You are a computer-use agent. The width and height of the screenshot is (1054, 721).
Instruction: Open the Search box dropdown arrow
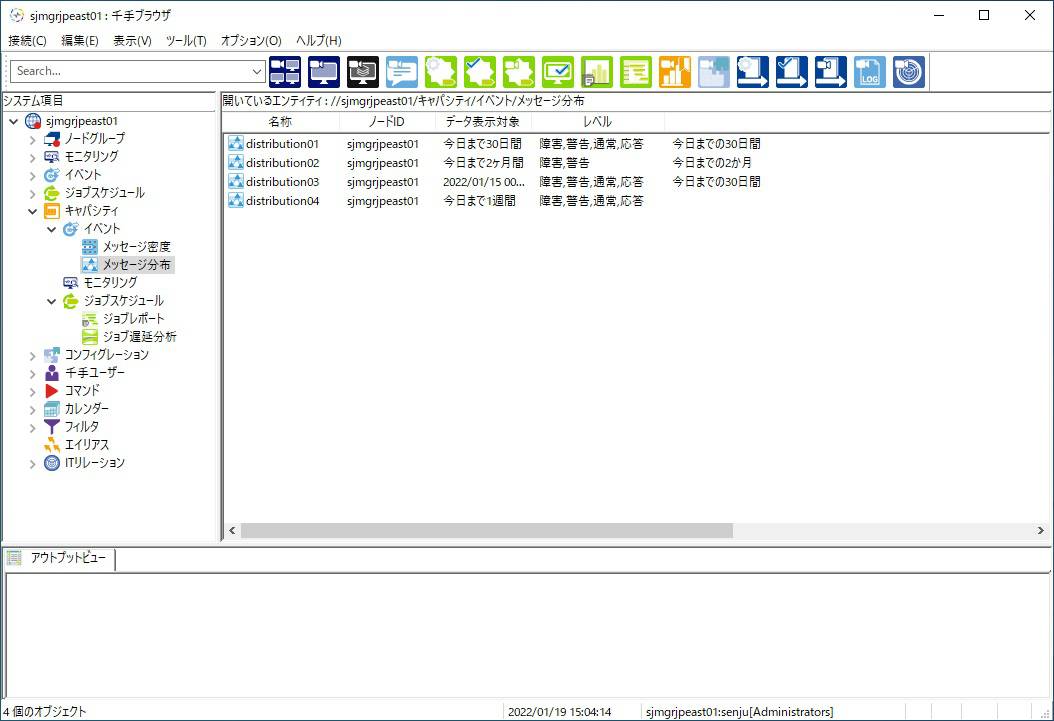[x=257, y=71]
